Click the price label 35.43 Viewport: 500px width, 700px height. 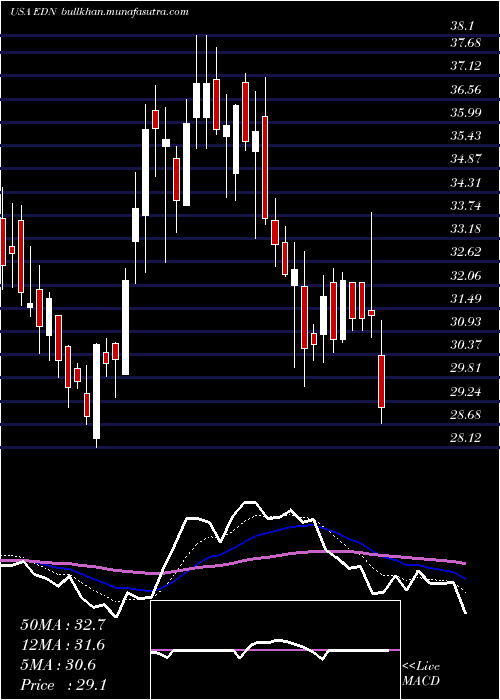coord(466,135)
